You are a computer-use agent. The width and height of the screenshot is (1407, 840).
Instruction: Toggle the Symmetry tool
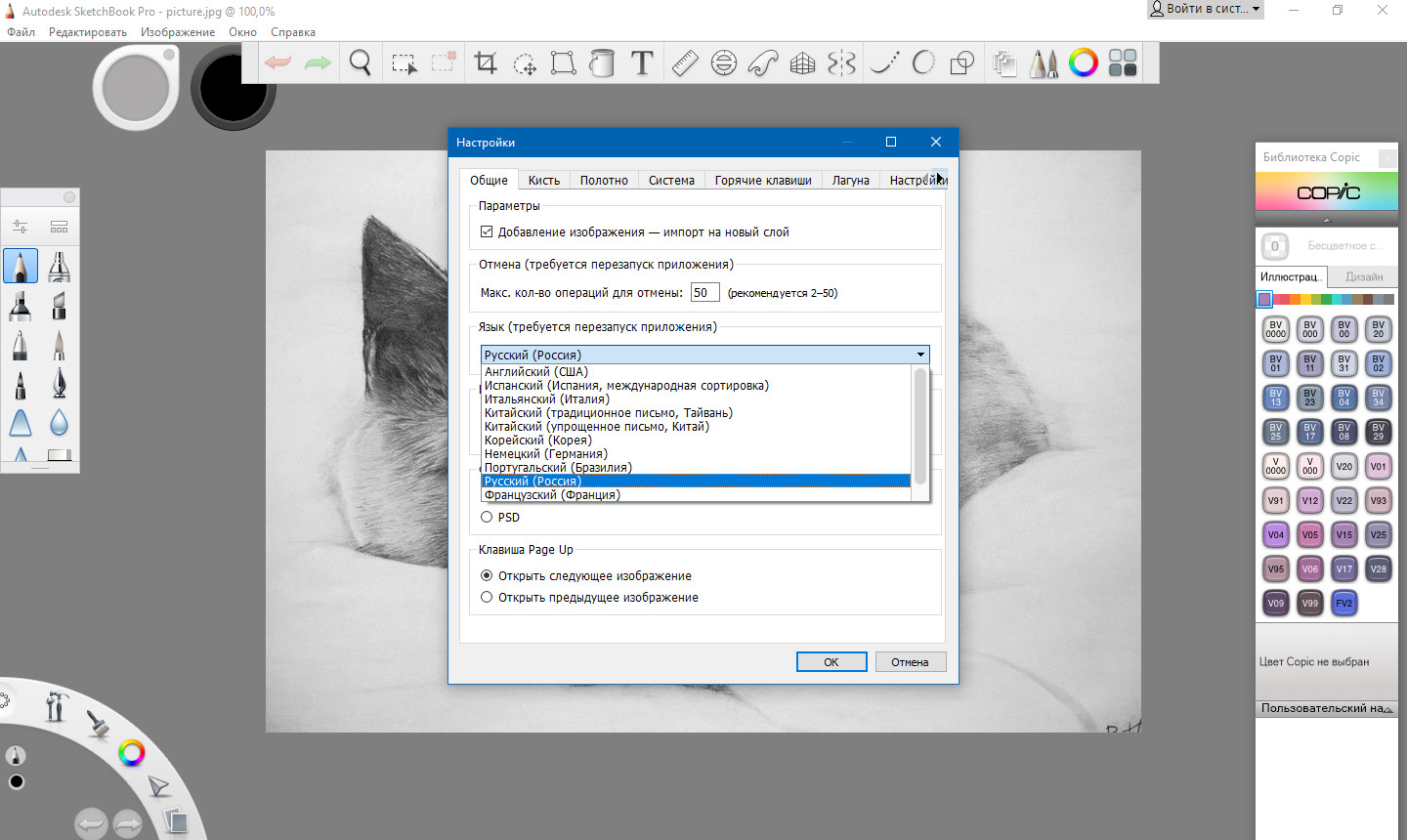(841, 63)
